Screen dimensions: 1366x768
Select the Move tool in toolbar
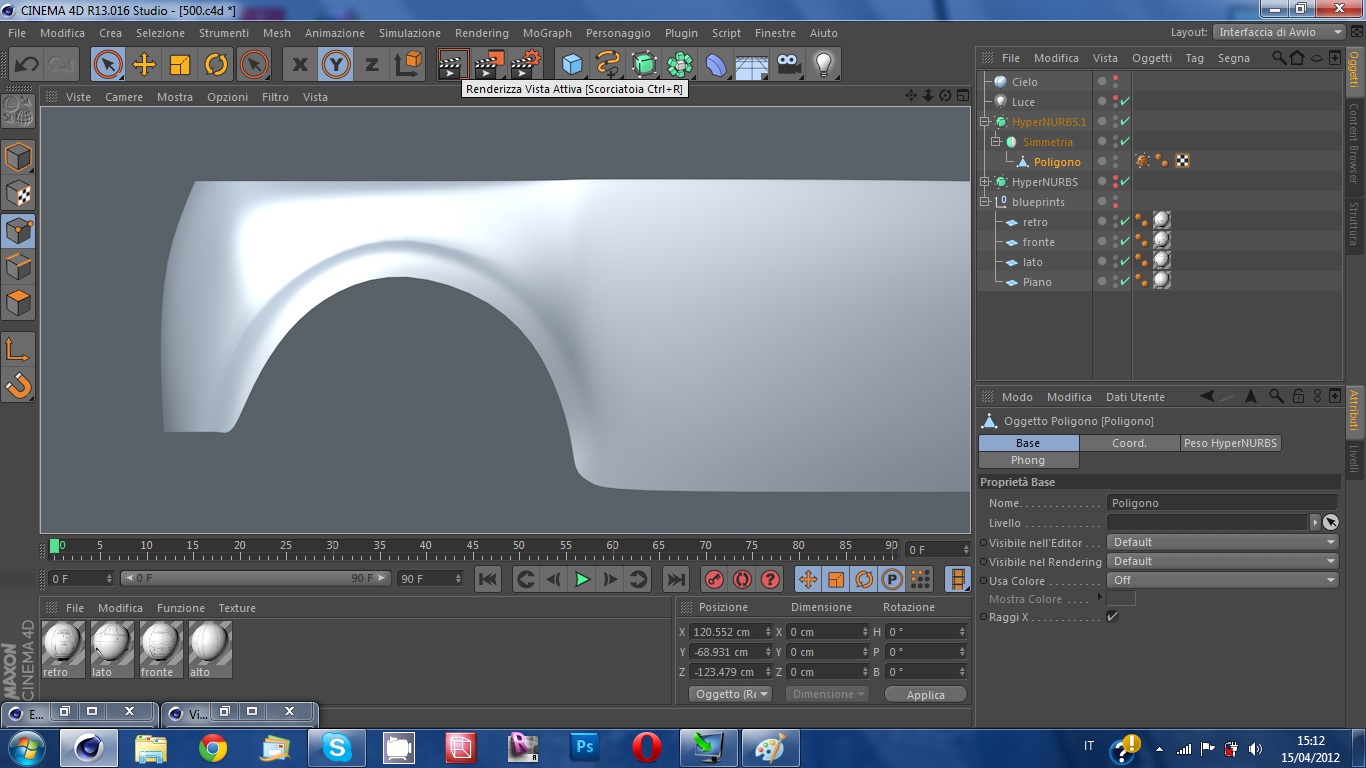tap(144, 65)
